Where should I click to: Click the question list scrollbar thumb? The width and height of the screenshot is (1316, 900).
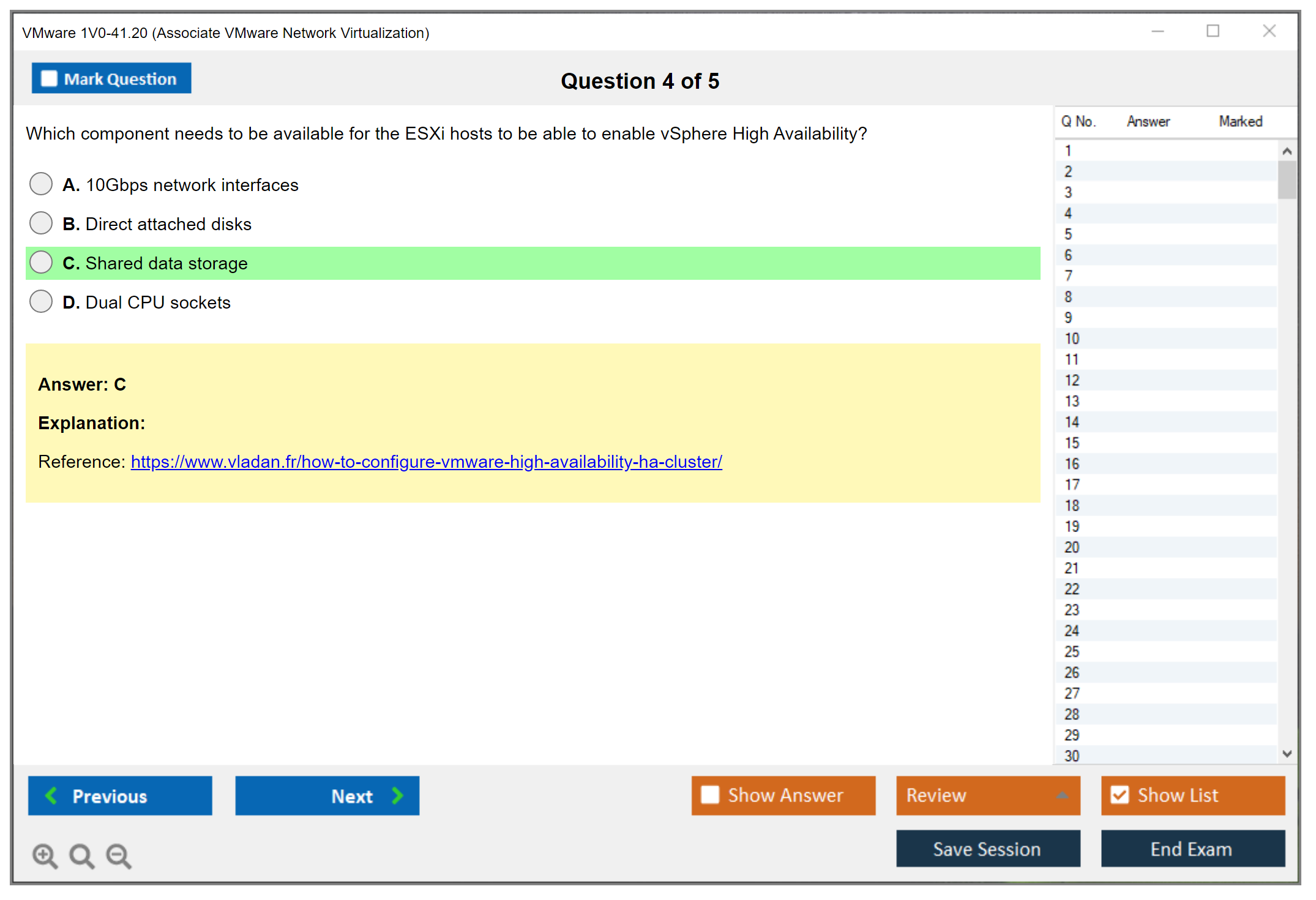point(1287,179)
